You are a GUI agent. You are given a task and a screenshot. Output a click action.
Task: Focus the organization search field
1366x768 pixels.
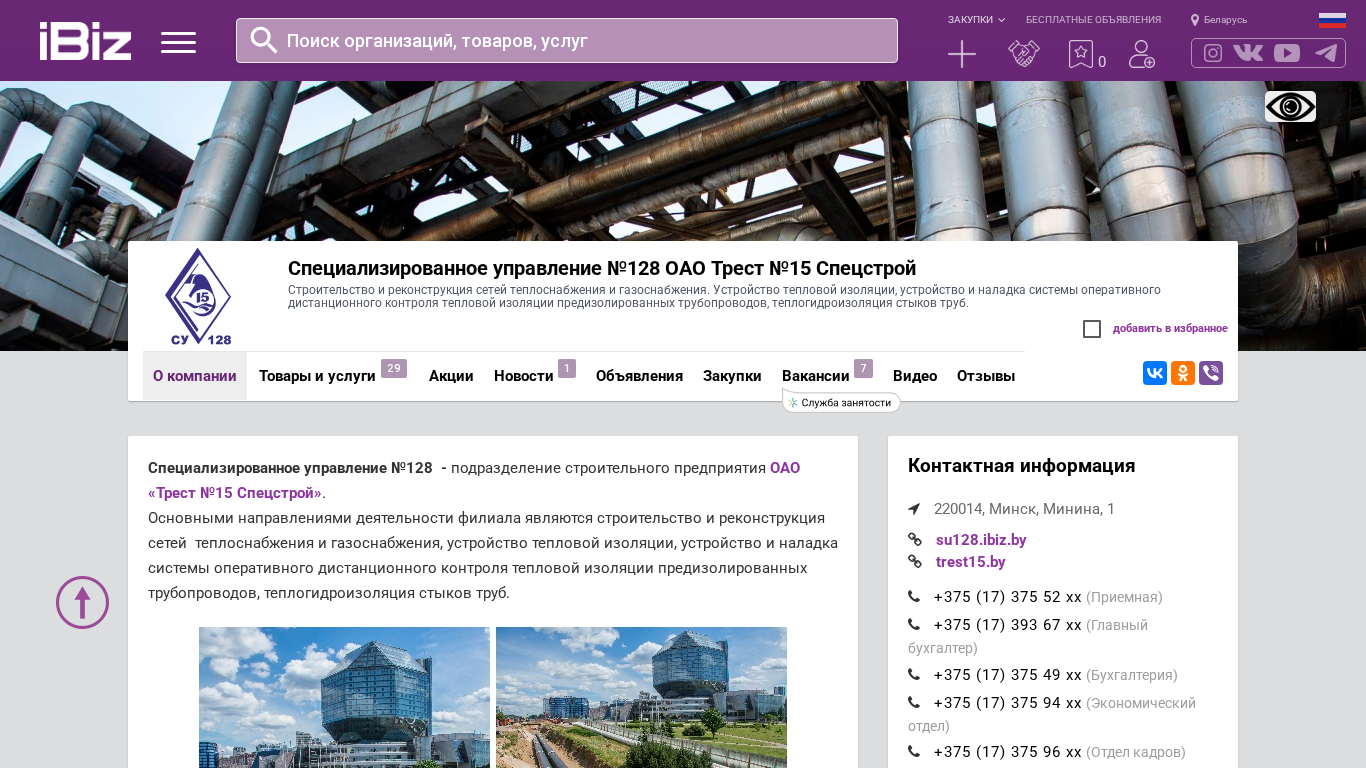tap(567, 41)
